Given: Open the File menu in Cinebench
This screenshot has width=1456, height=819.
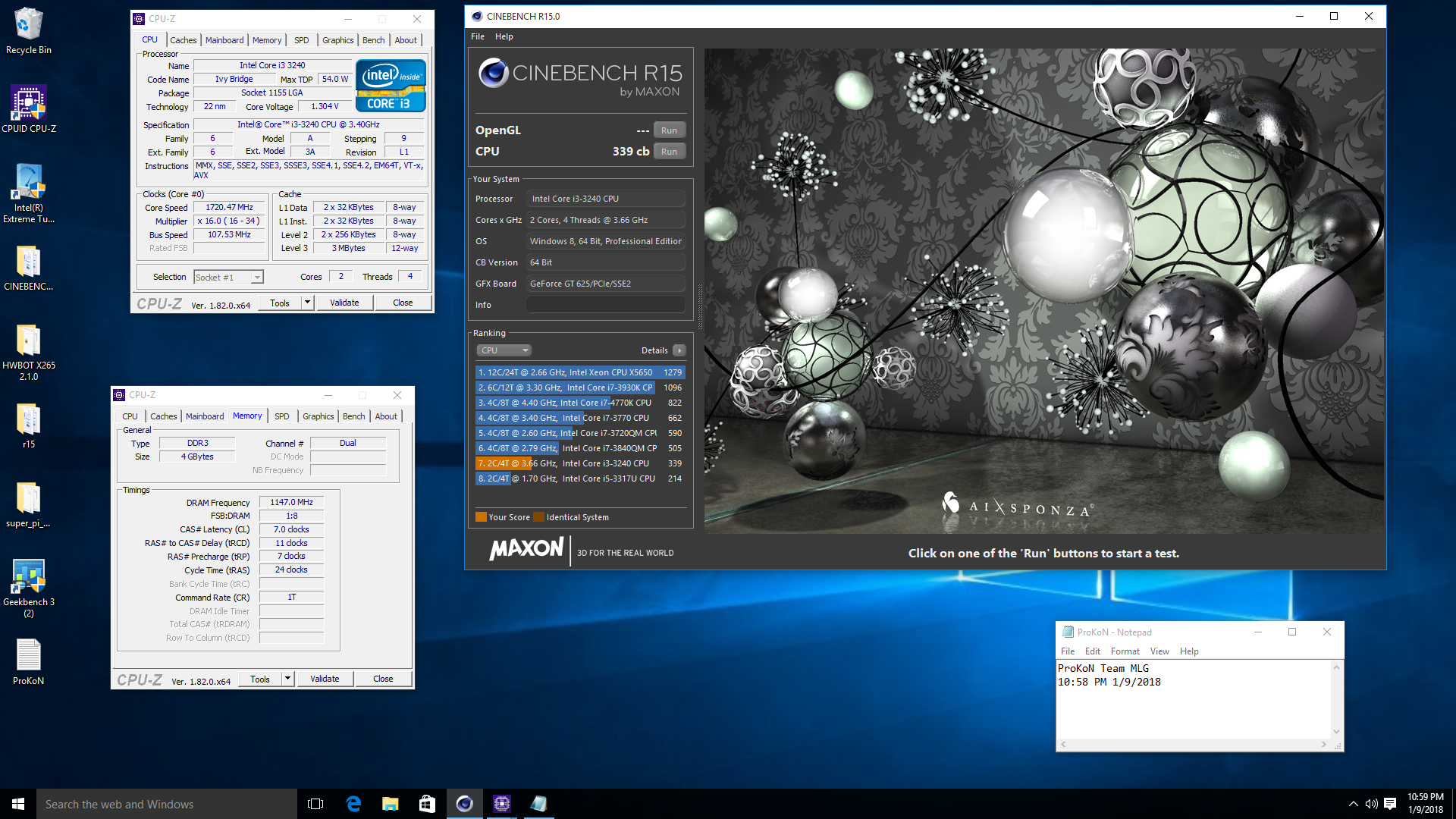Looking at the screenshot, I should (x=478, y=36).
